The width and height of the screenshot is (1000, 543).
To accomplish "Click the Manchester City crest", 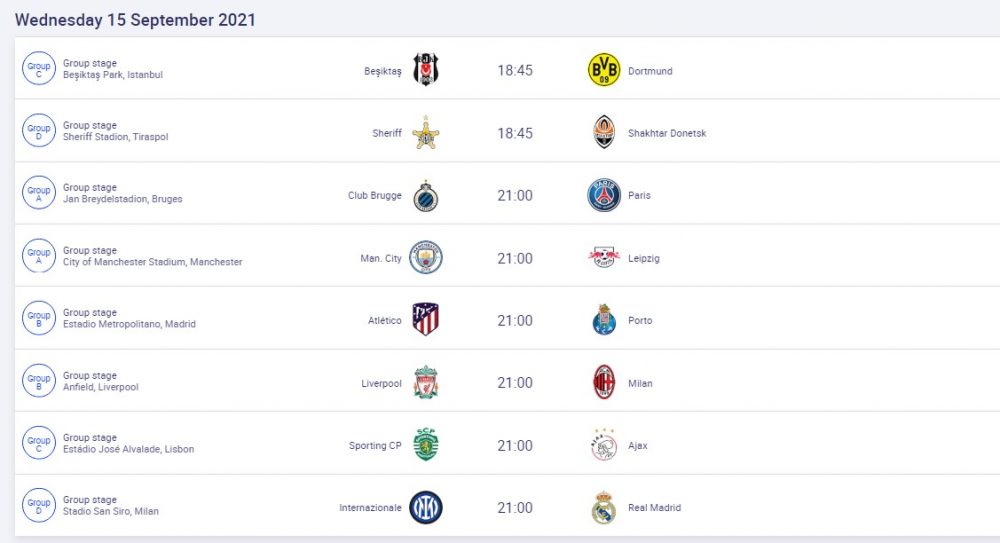I will click(x=426, y=258).
